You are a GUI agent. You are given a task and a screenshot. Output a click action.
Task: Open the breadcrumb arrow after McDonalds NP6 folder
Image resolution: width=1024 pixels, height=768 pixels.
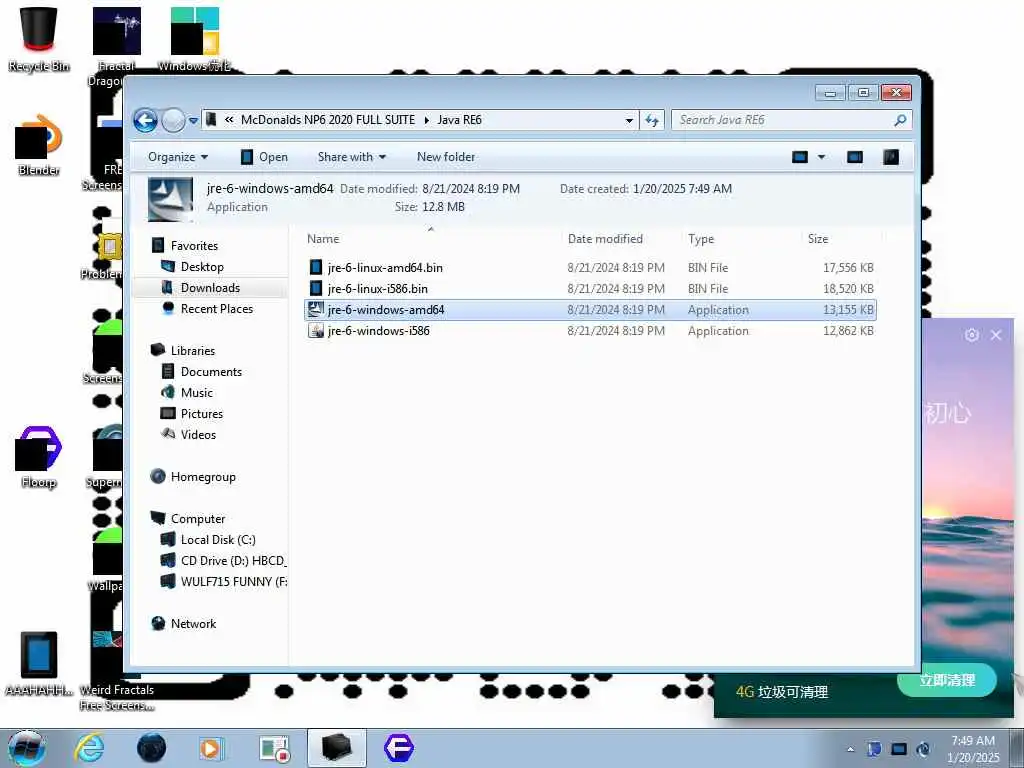[426, 120]
